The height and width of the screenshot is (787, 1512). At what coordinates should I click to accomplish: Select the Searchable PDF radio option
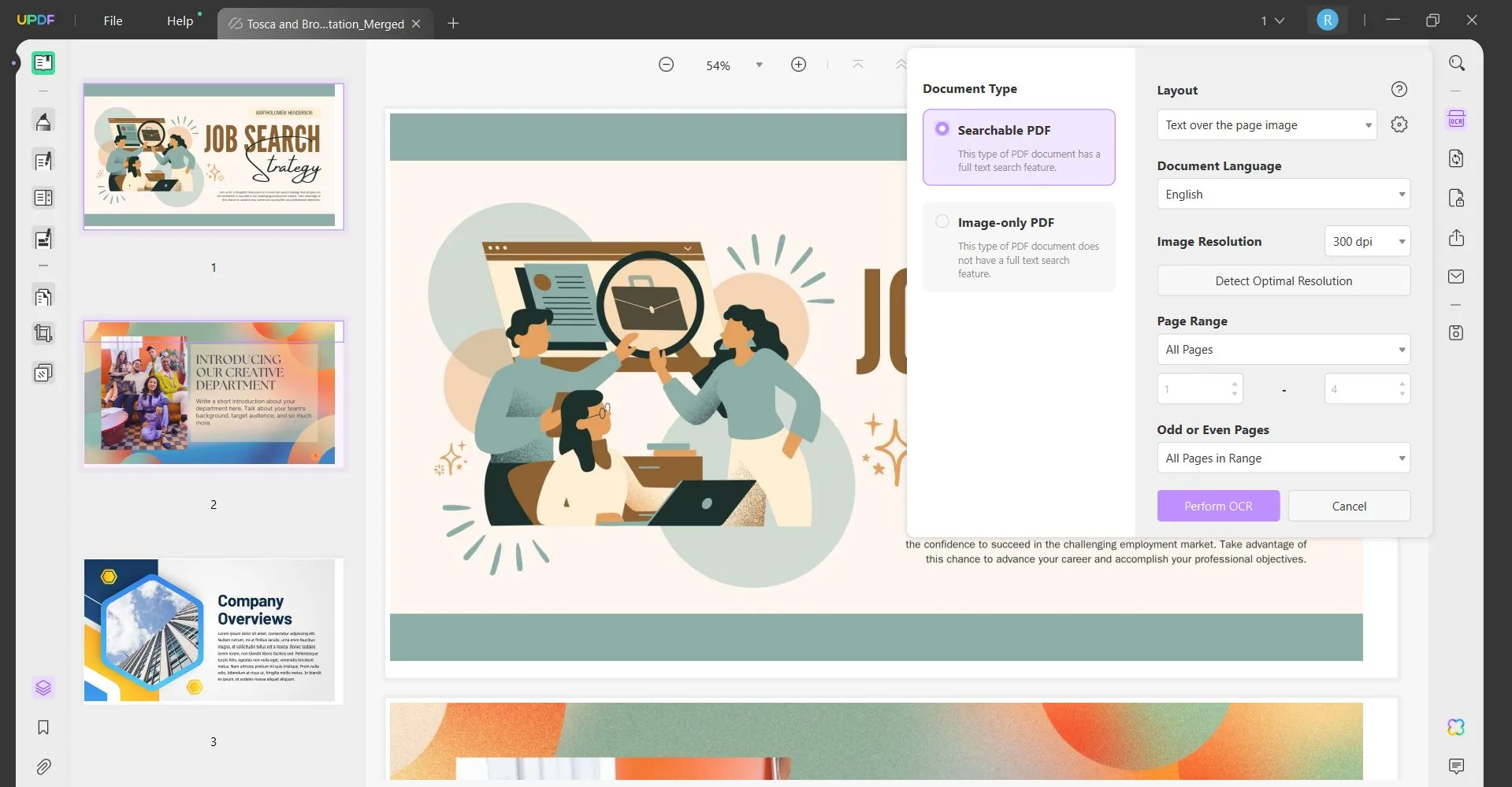tap(942, 128)
